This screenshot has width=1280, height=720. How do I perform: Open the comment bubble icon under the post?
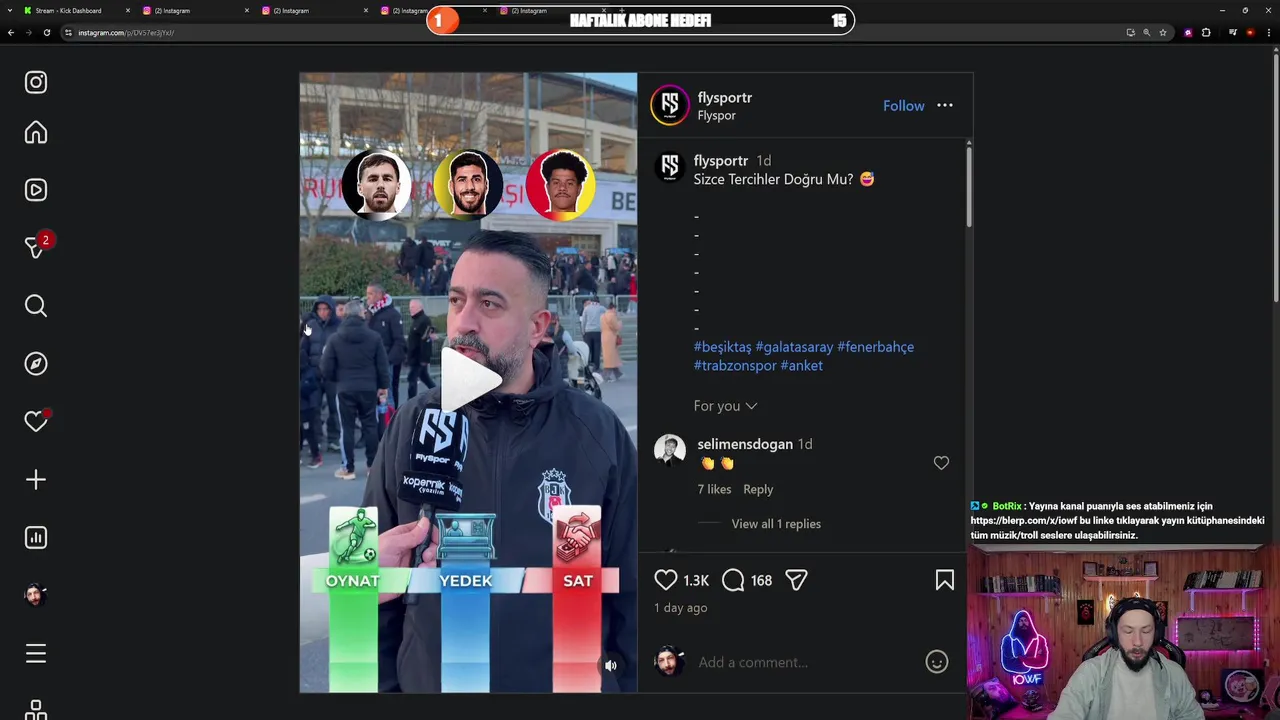point(733,580)
